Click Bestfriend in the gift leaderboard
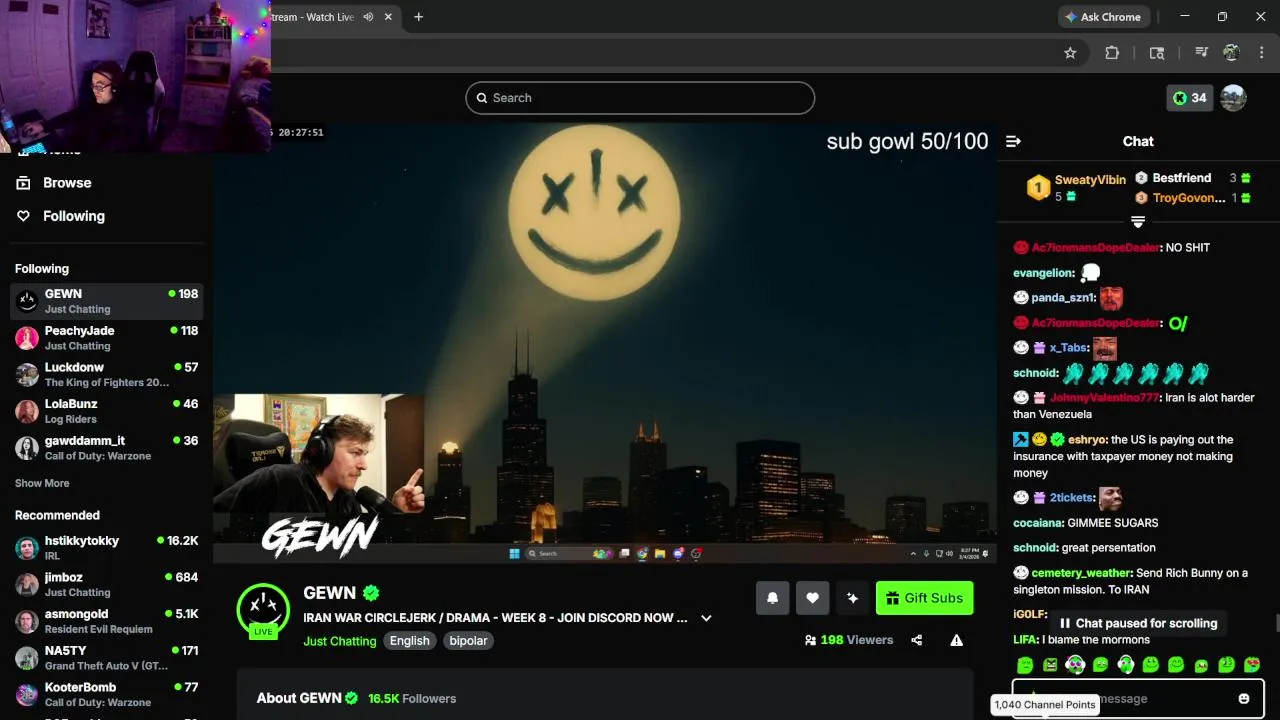 1182,178
